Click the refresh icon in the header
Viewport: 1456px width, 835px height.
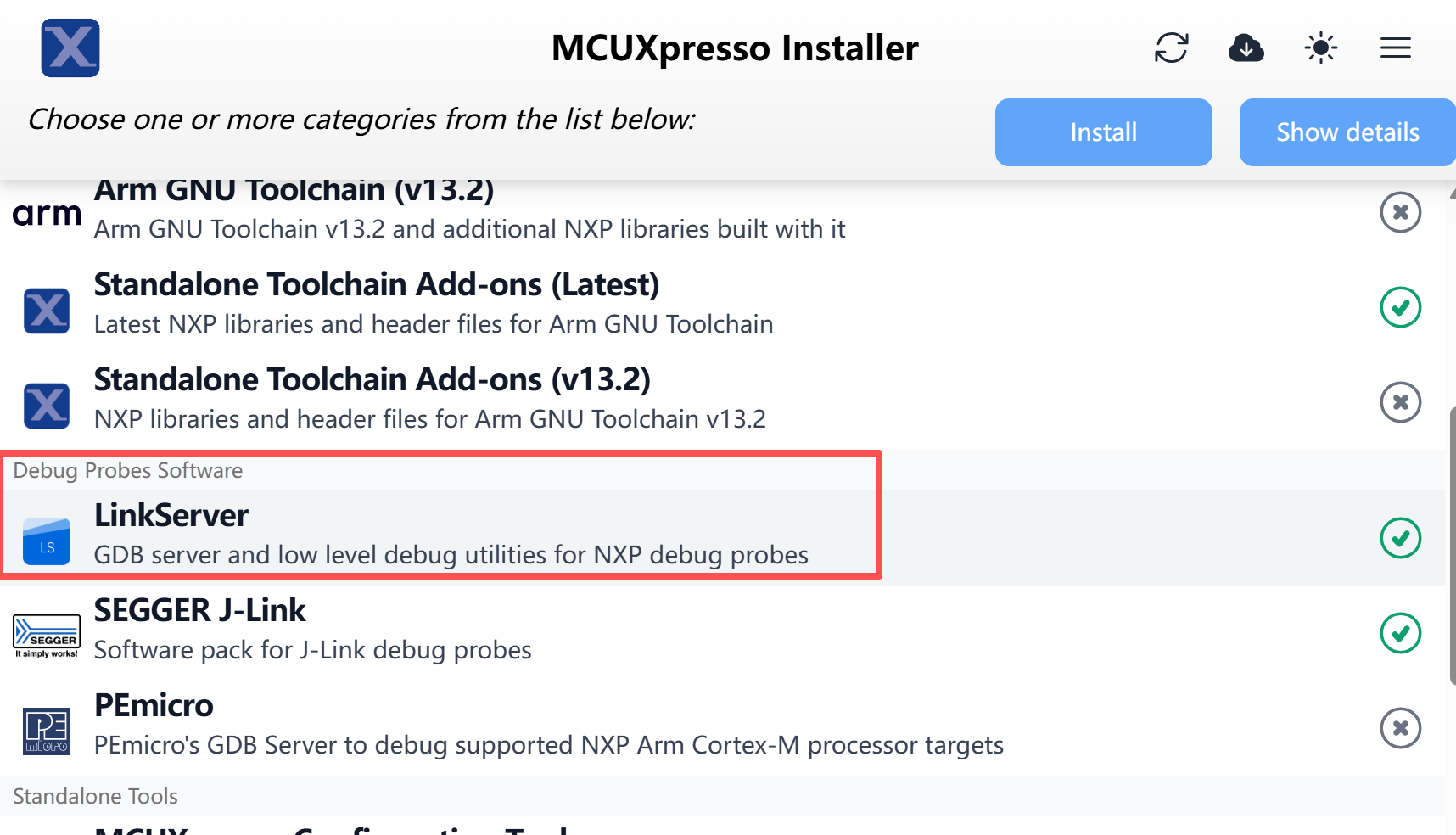1171,48
